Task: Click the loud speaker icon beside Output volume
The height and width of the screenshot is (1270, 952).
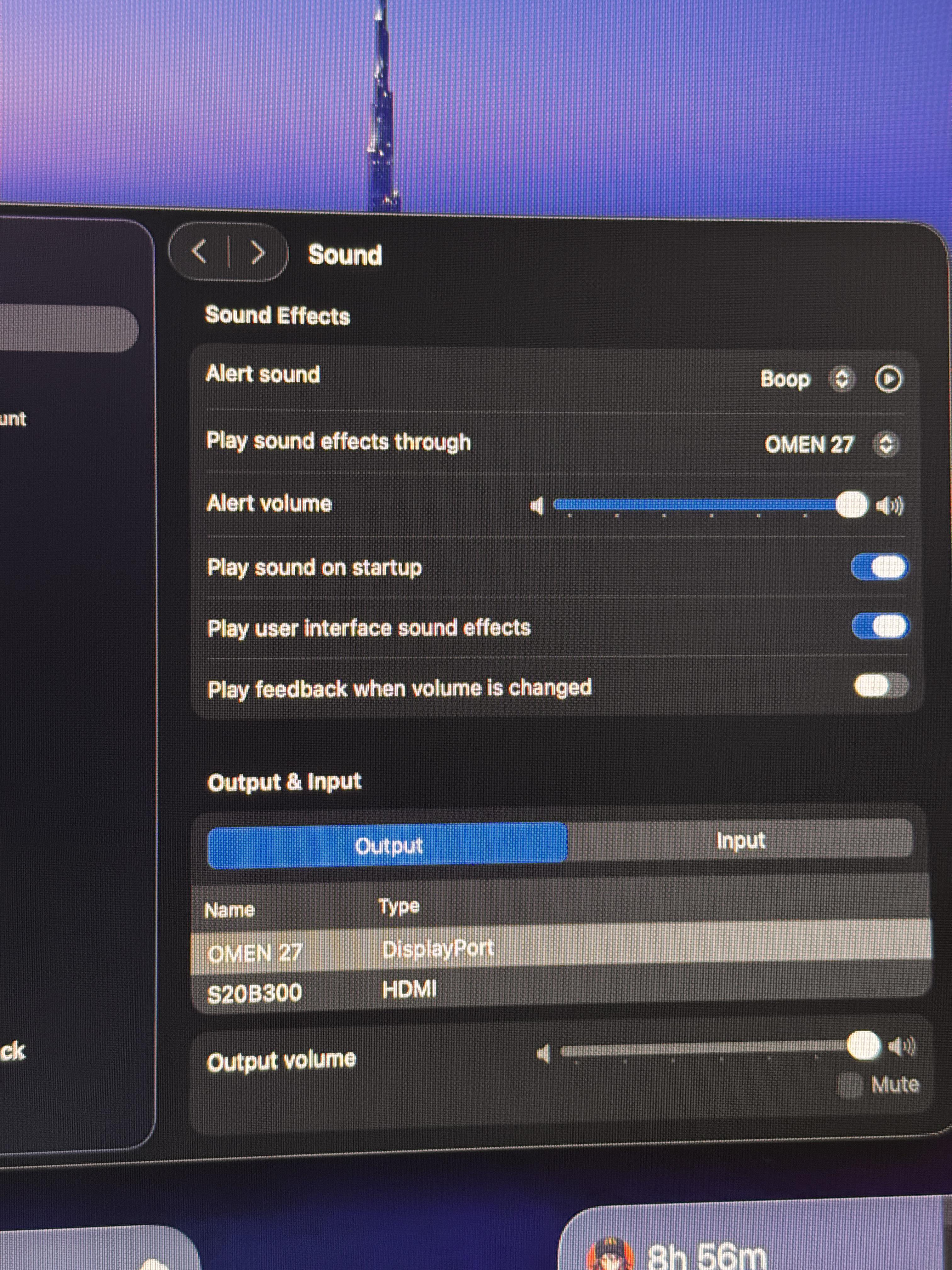Action: [902, 1046]
